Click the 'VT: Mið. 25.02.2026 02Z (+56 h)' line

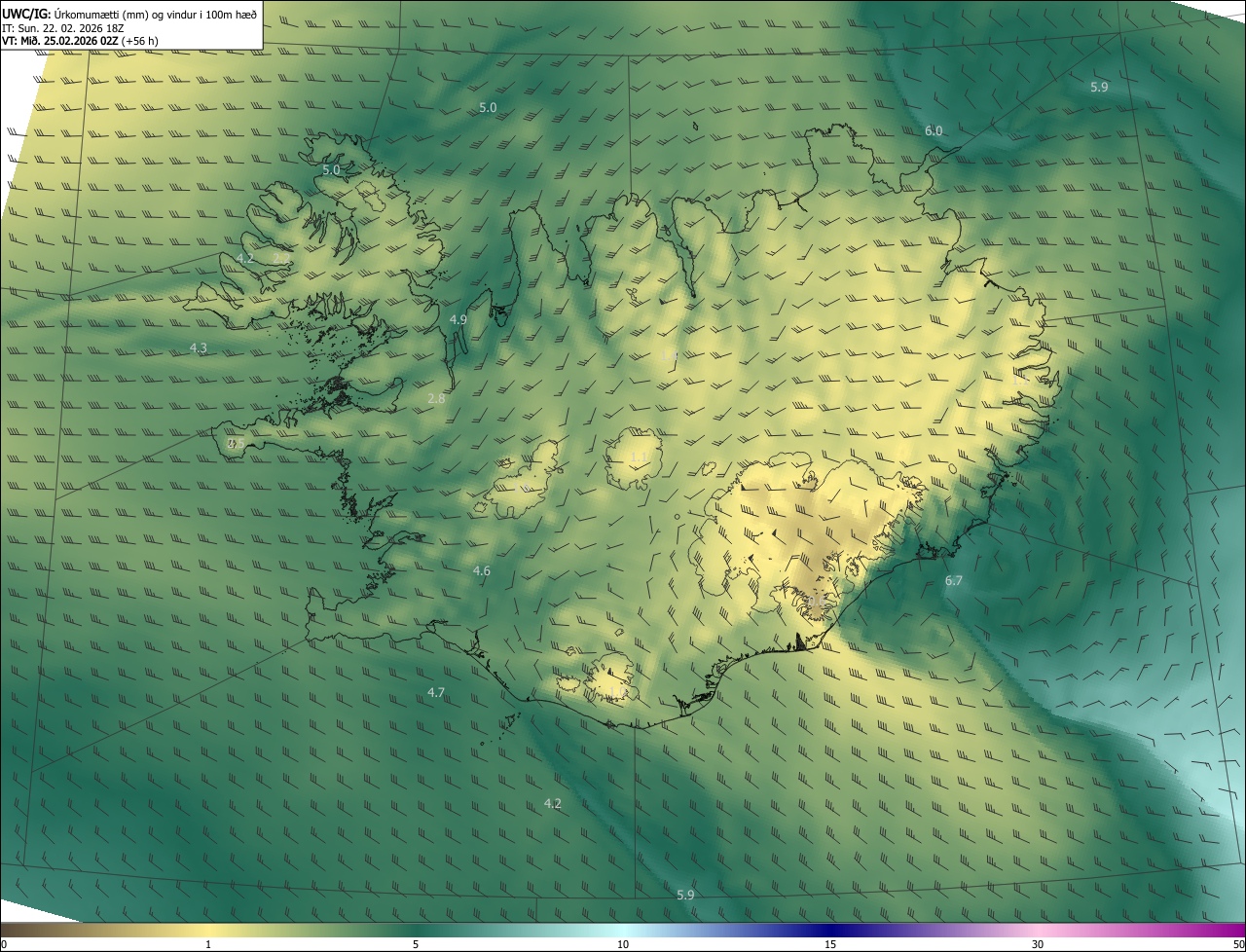(x=80, y=41)
